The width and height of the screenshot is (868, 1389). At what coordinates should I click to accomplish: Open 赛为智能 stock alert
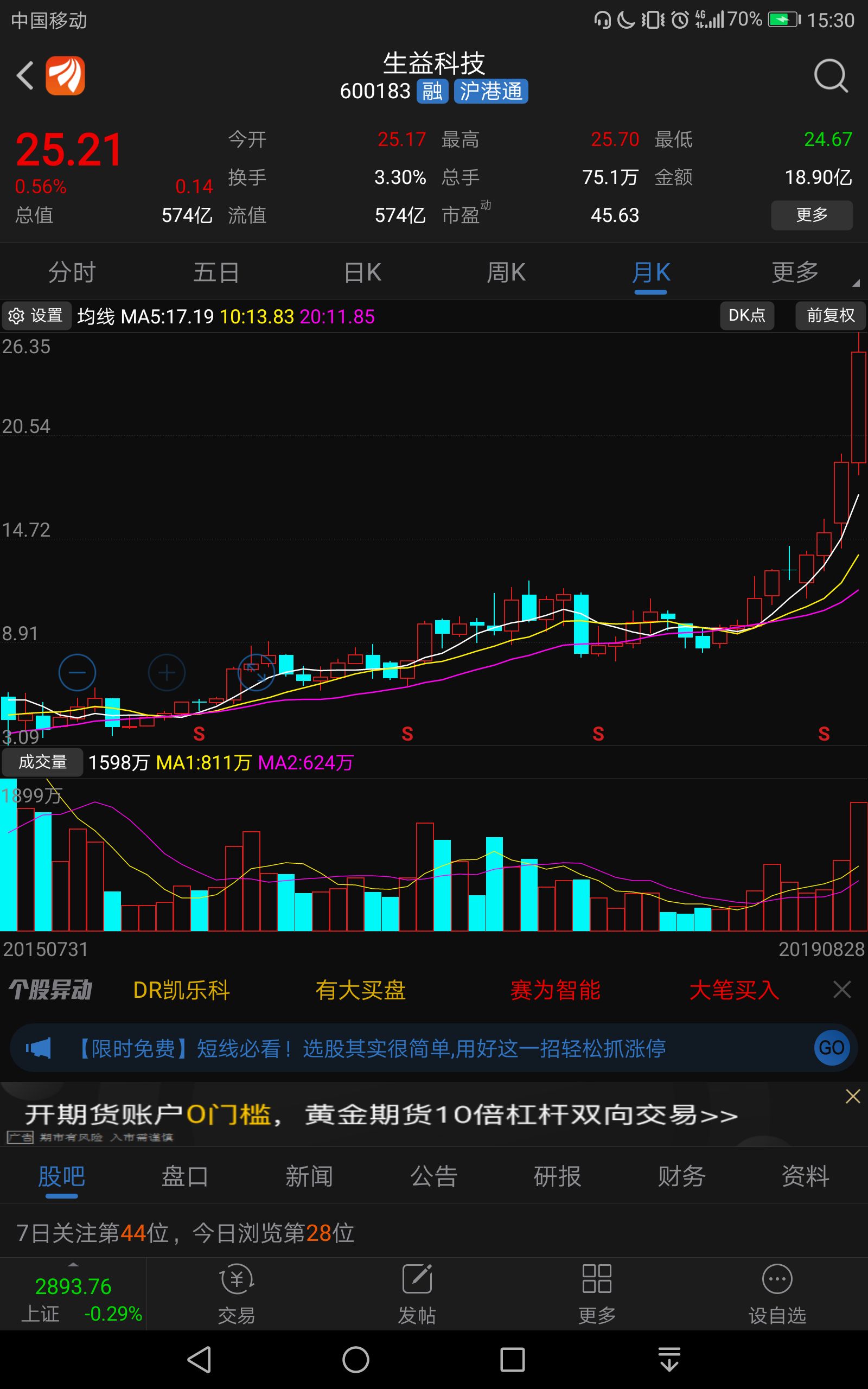click(x=555, y=990)
